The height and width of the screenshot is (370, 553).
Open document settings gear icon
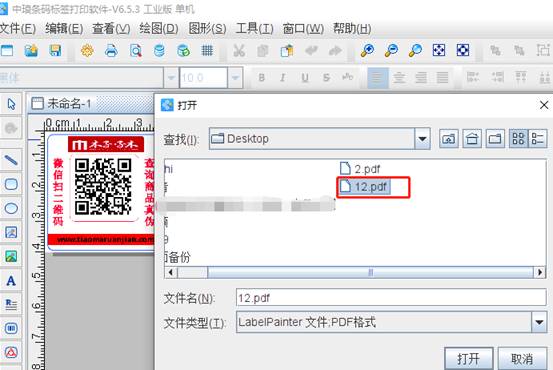(87, 51)
